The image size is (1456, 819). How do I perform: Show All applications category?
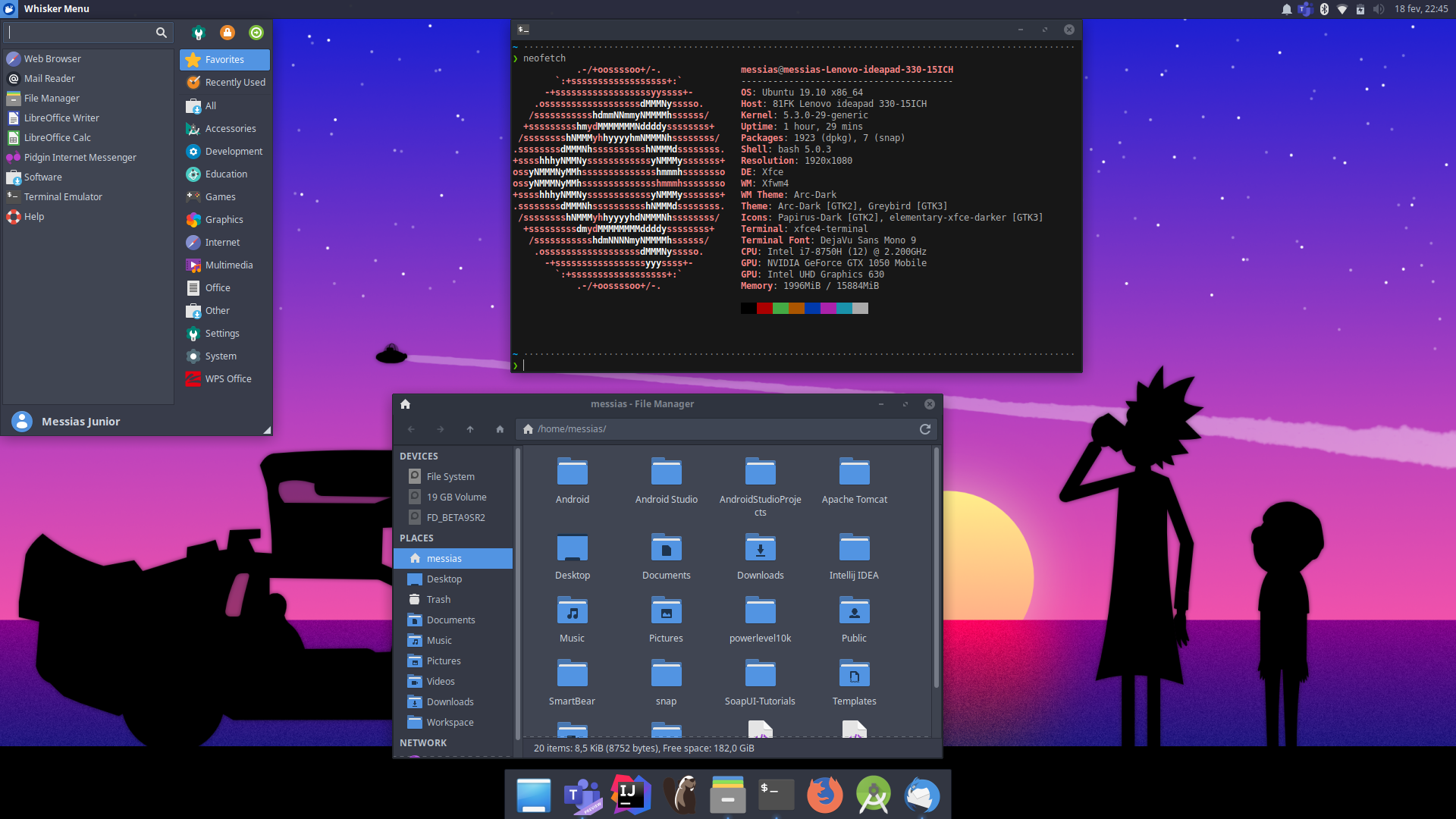click(x=224, y=105)
